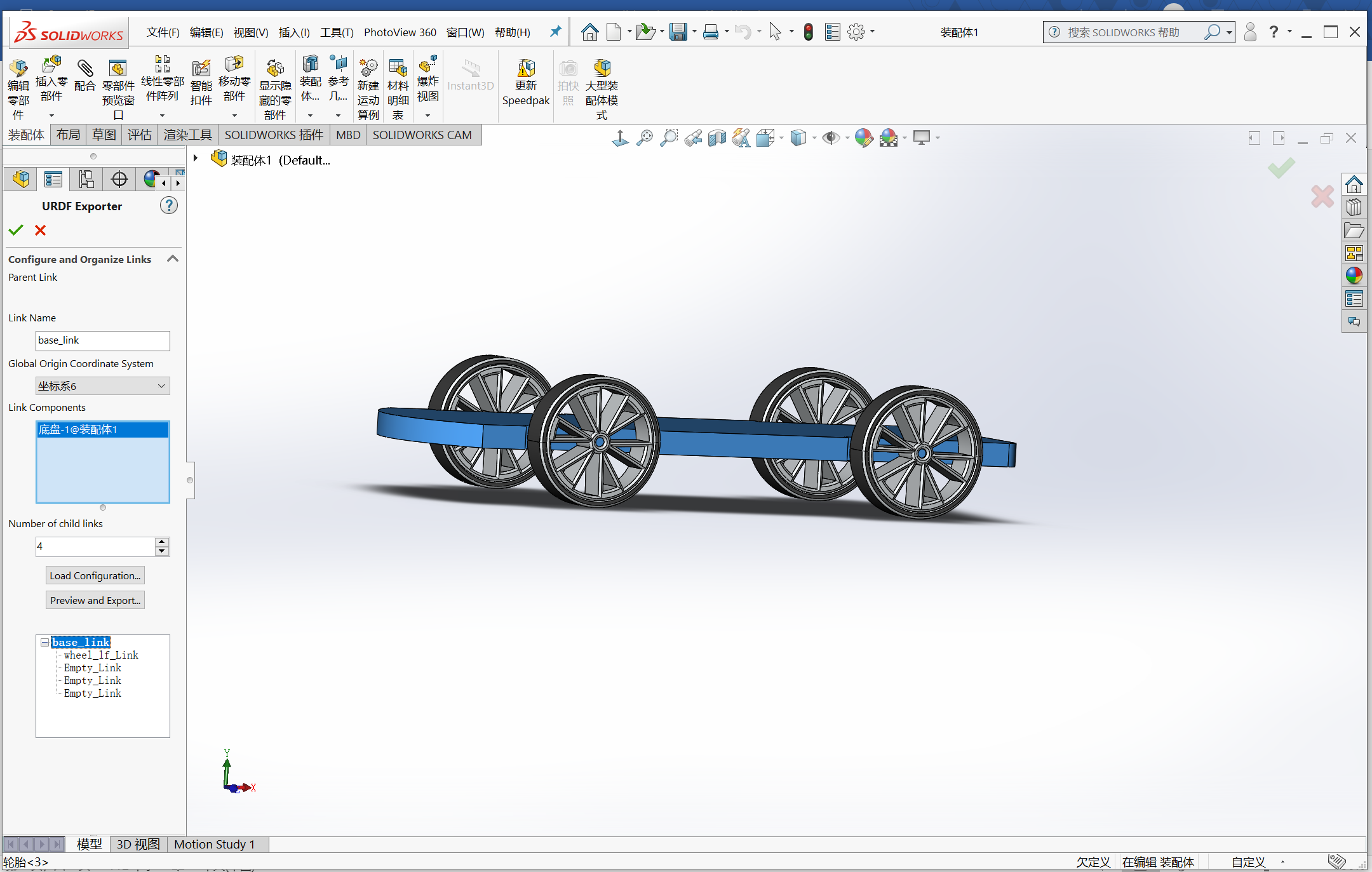Click Update Speedpak icon
Viewport: 1372px width, 872px height.
click(x=525, y=69)
